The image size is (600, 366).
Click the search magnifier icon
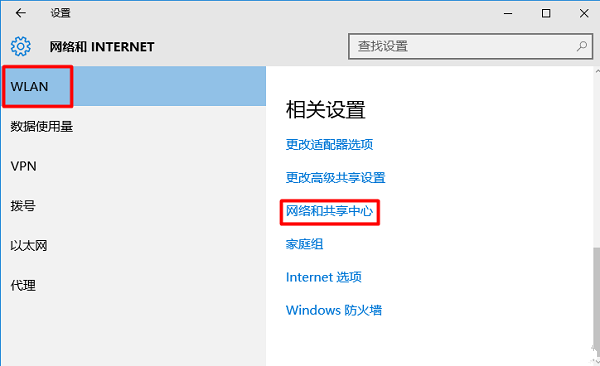click(582, 46)
